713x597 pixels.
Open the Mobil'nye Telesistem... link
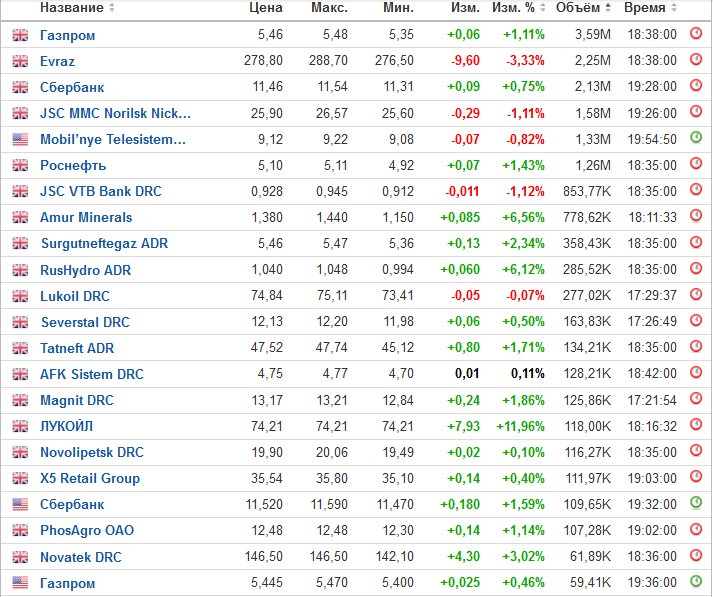(113, 139)
